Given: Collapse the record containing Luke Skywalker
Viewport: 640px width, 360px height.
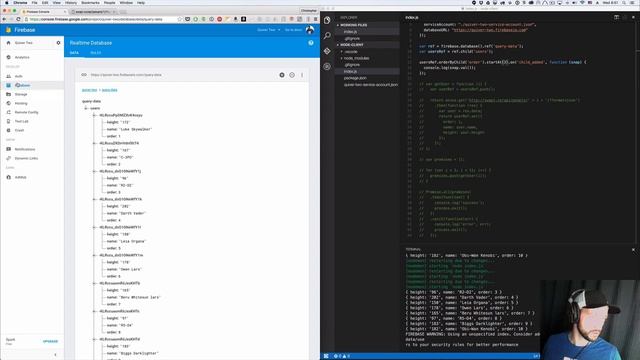Looking at the screenshot, I should [94, 115].
